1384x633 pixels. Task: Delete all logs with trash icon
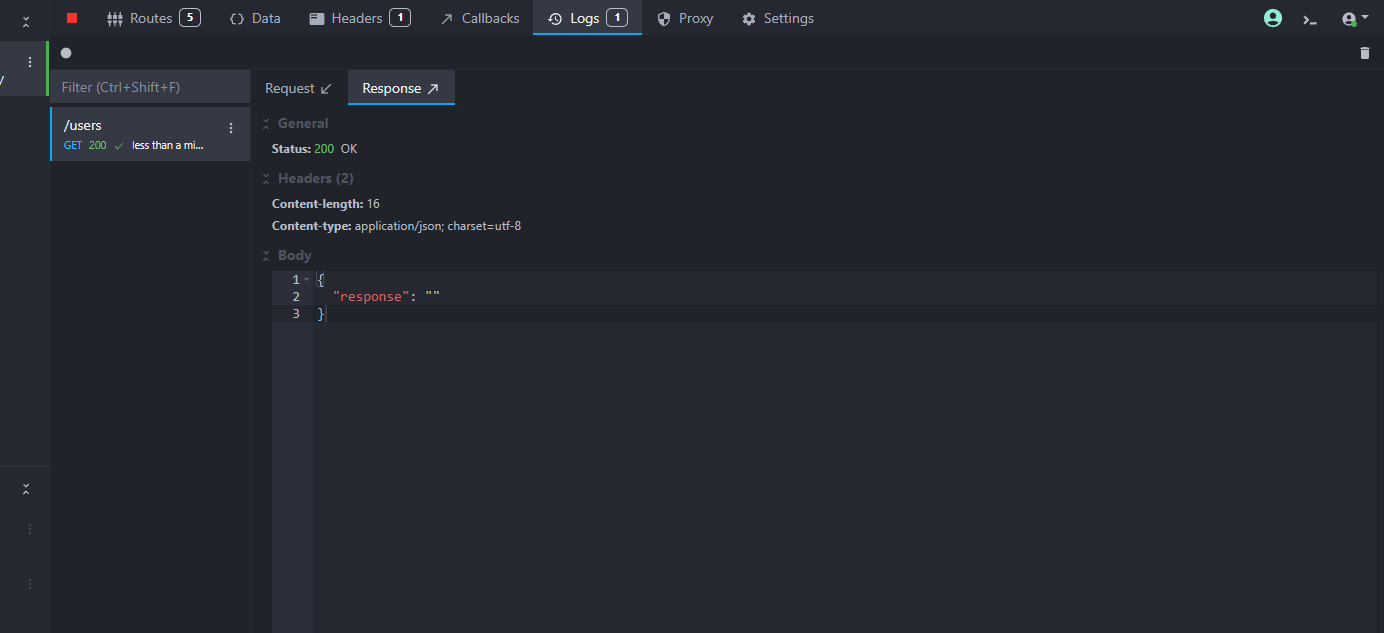pyautogui.click(x=1365, y=53)
